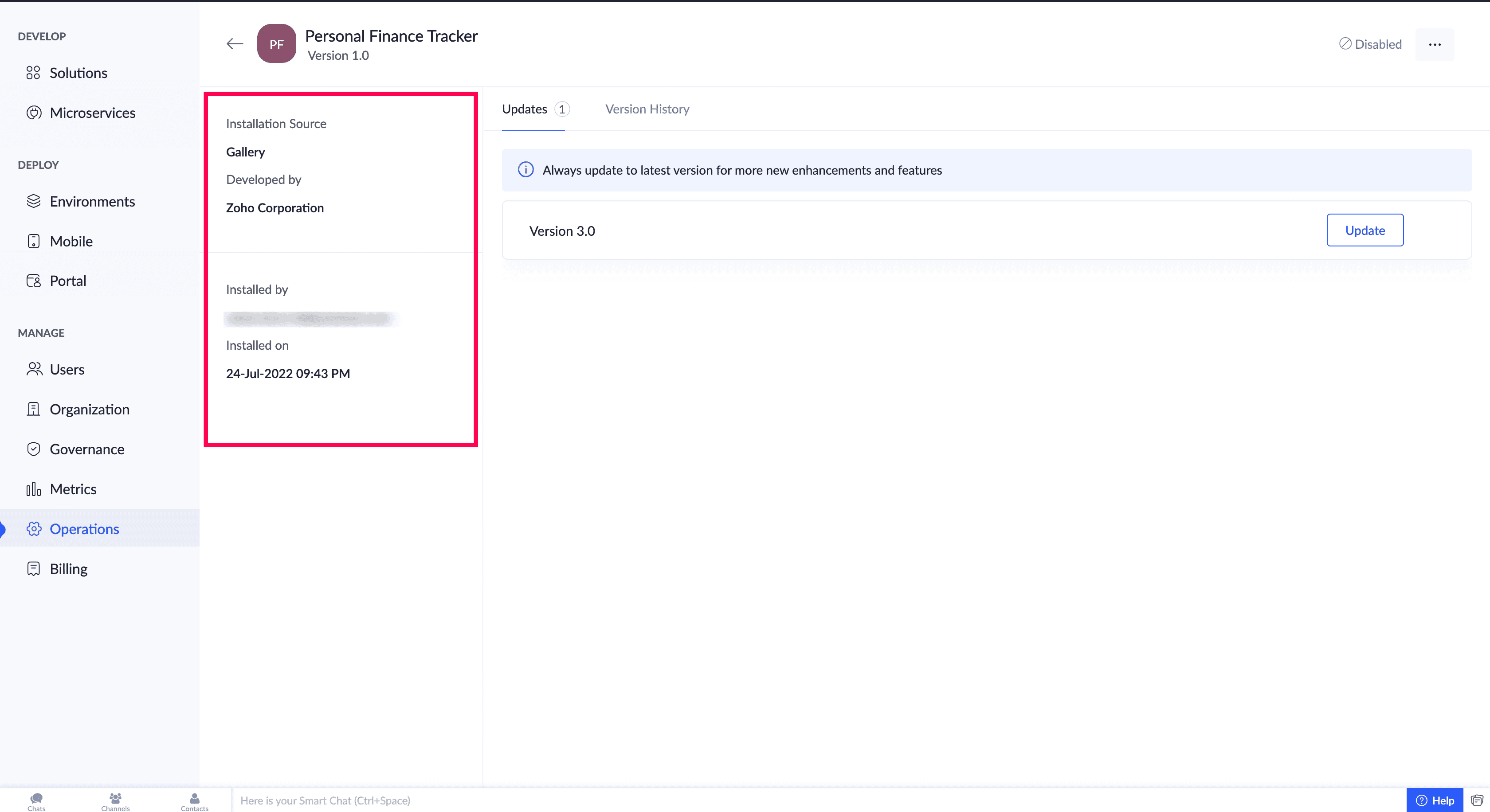Viewport: 1490px width, 812px height.
Task: Open Channels in the bottom bar
Action: pyautogui.click(x=115, y=801)
